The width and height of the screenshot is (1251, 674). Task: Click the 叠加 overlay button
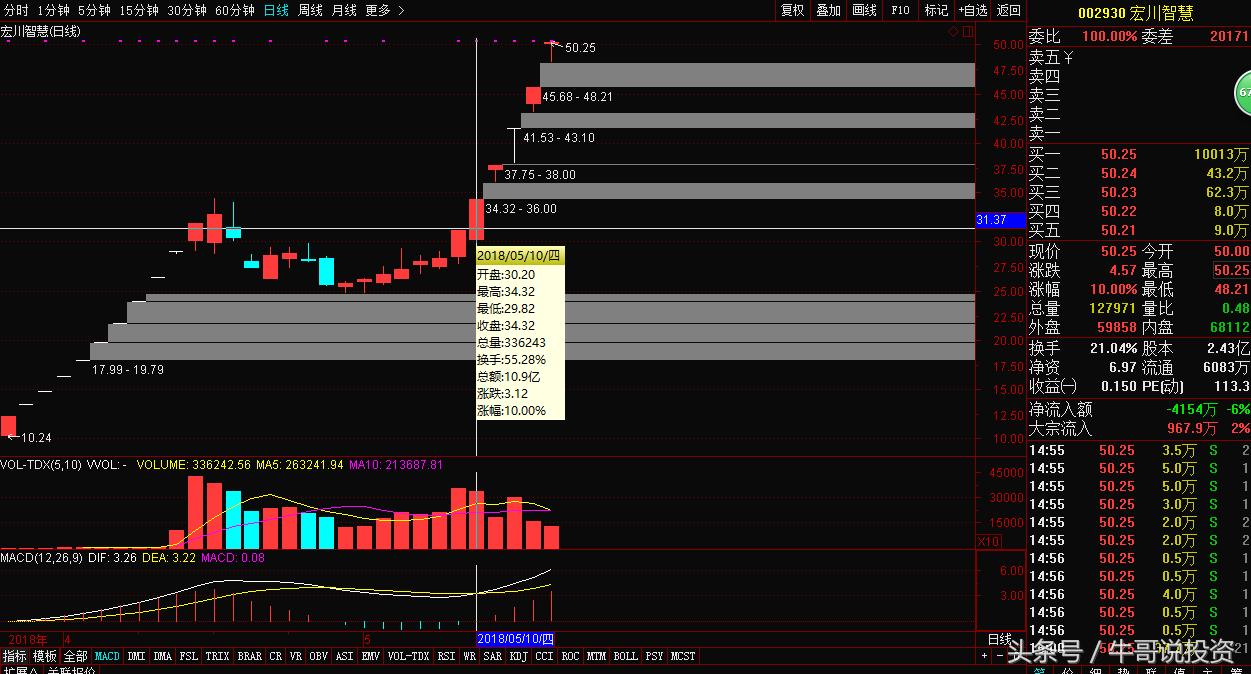828,10
